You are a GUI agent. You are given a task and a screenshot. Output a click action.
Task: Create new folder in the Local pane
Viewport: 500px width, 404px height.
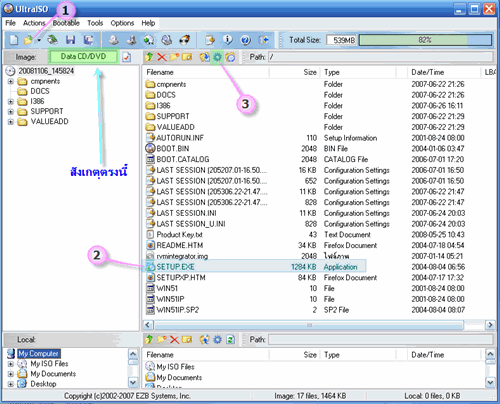pyautogui.click(x=162, y=340)
